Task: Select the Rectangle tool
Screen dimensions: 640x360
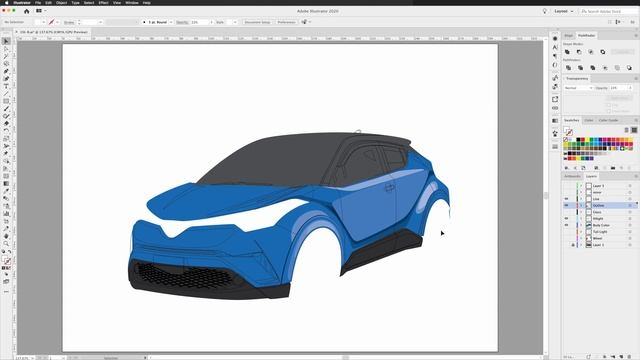Action: (6, 101)
